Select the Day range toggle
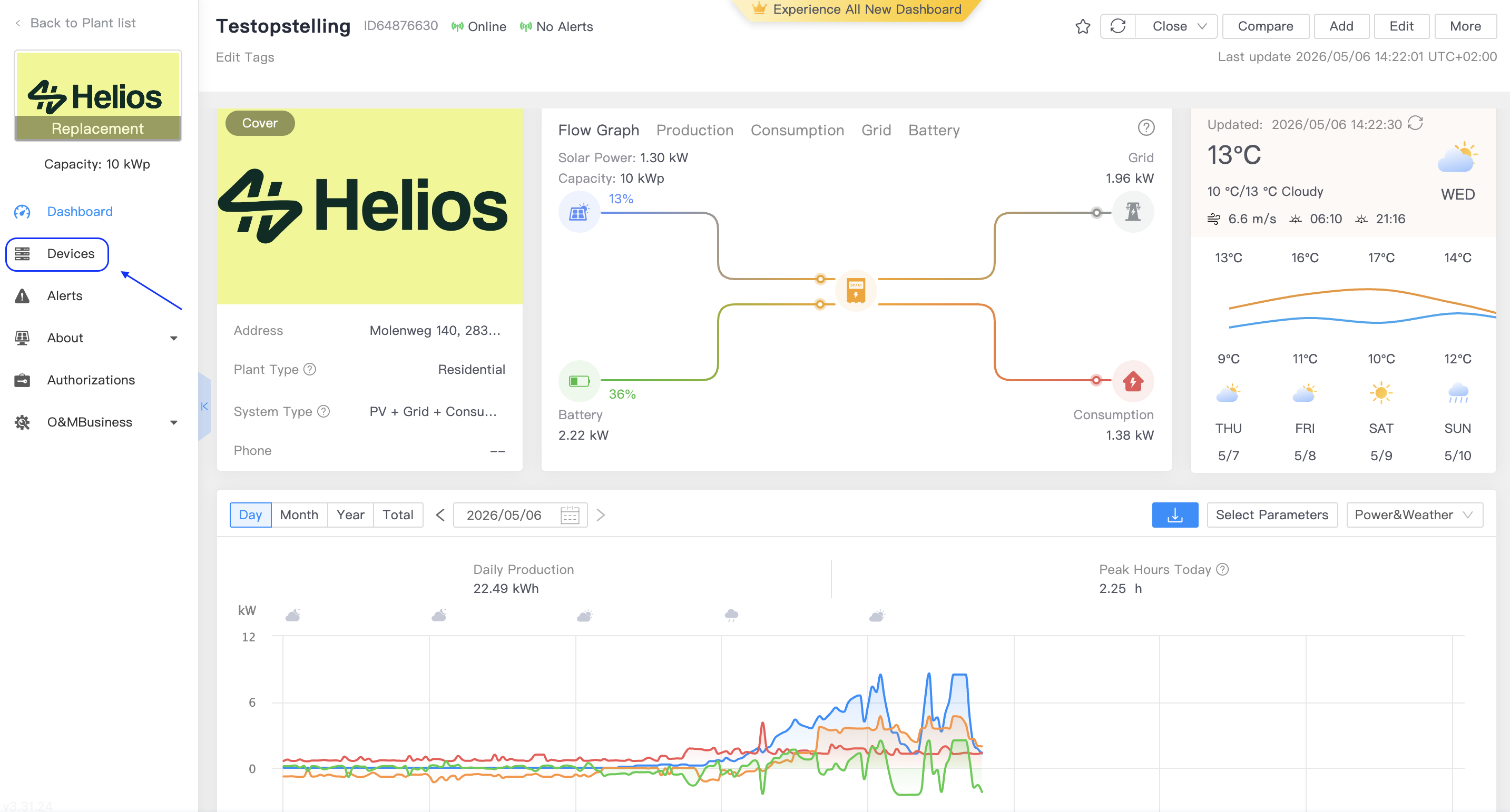This screenshot has width=1510, height=812. 250,515
